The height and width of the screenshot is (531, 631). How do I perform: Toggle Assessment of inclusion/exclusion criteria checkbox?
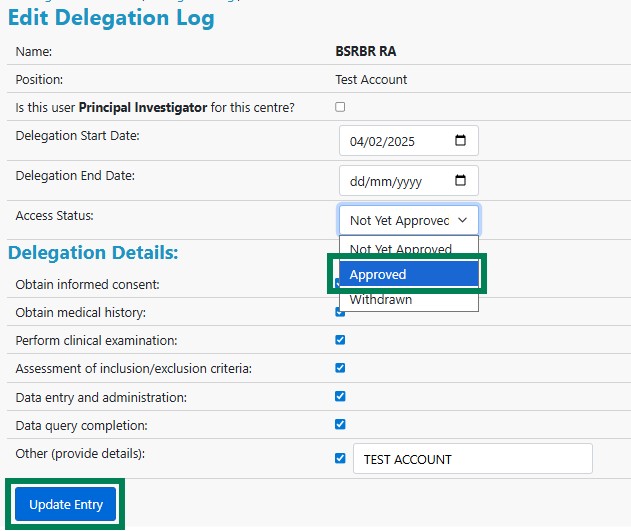pos(340,368)
